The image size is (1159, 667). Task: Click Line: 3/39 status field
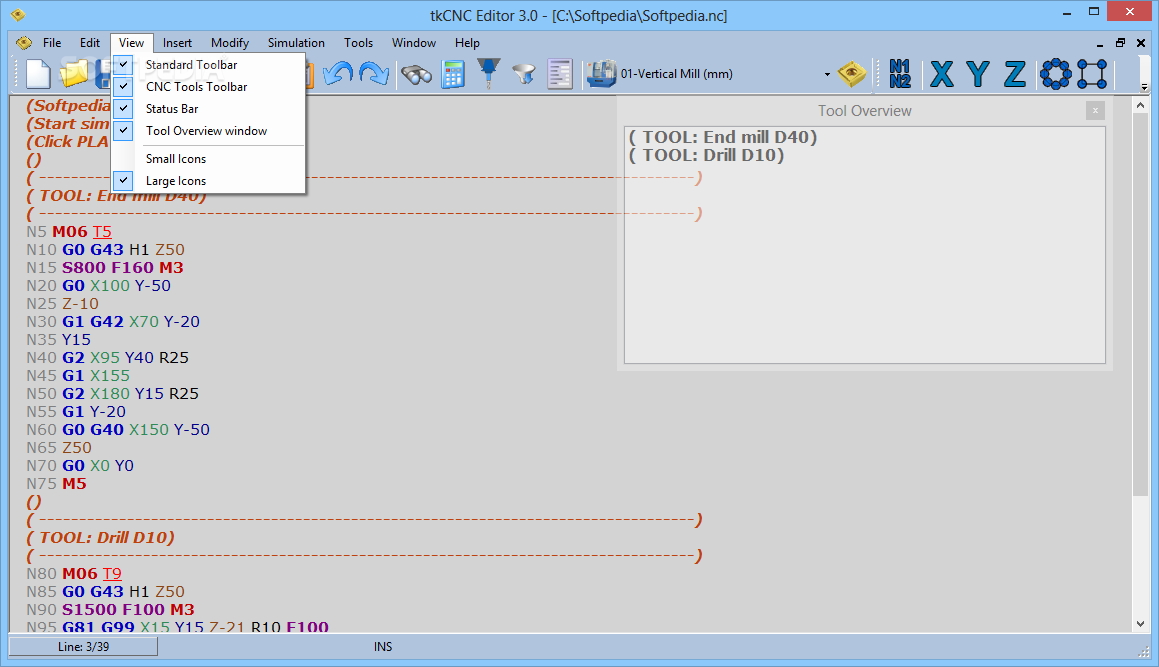point(83,646)
